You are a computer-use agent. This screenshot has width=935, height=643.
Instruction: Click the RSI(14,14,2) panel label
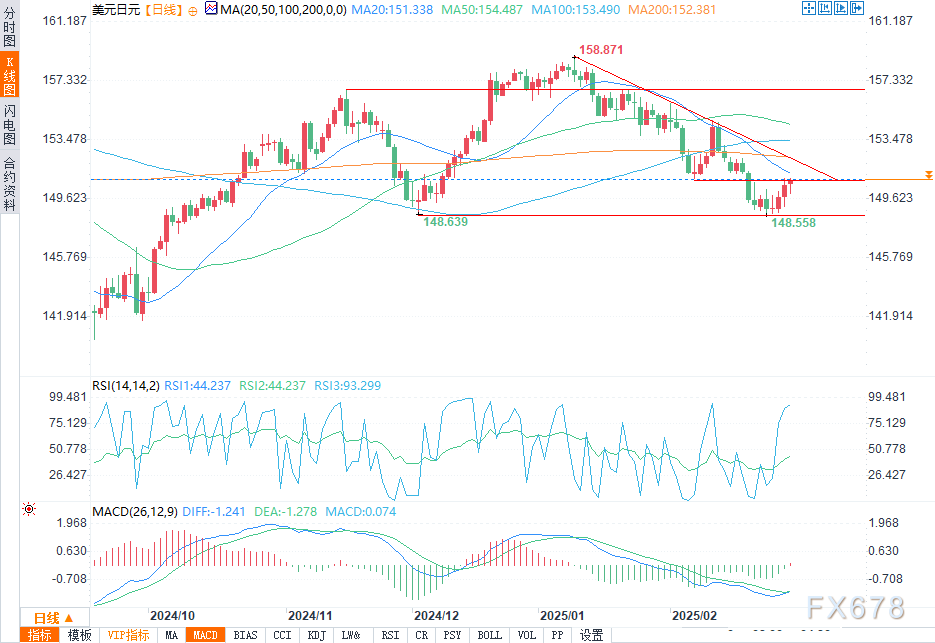(126, 385)
